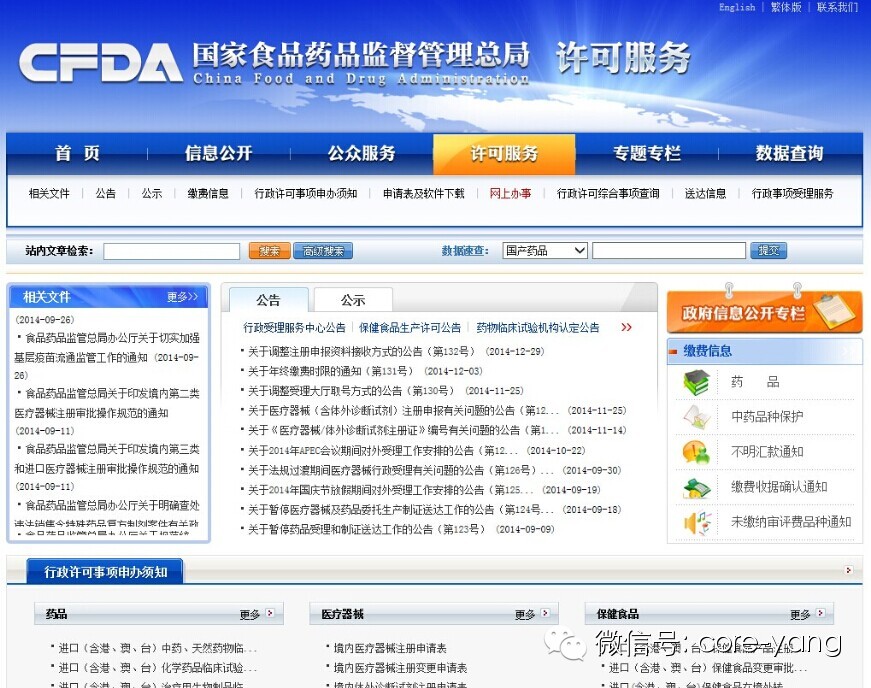Screen dimensions: 871x688
Task: Click the orange alert icon beside 不明汇款通知
Action: (x=697, y=452)
